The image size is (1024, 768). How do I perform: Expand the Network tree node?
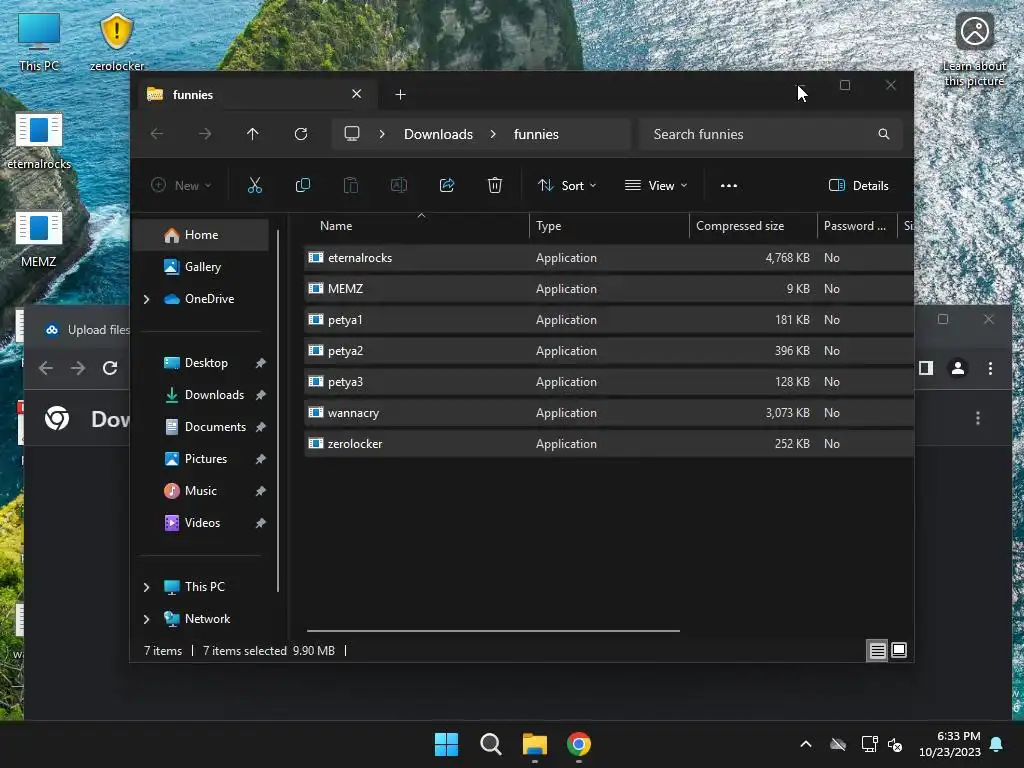click(146, 619)
